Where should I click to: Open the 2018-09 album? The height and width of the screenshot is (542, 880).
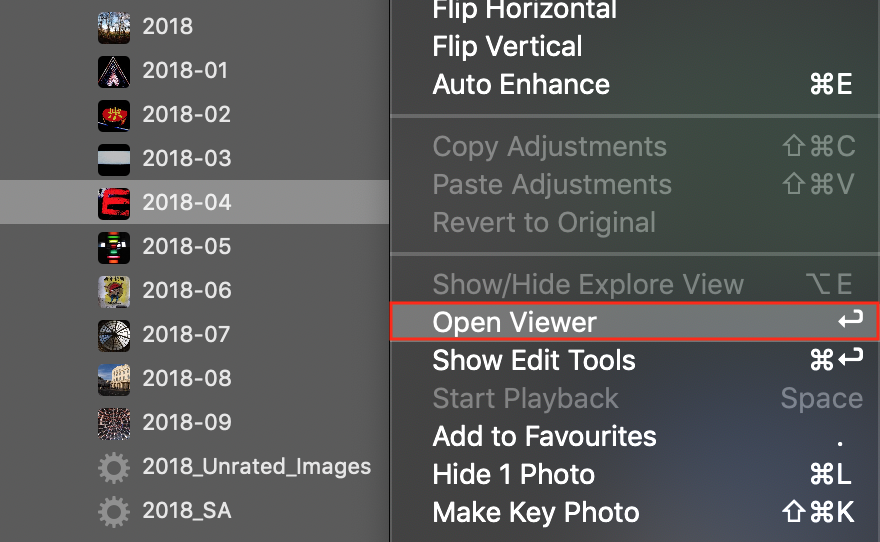pyautogui.click(x=187, y=422)
